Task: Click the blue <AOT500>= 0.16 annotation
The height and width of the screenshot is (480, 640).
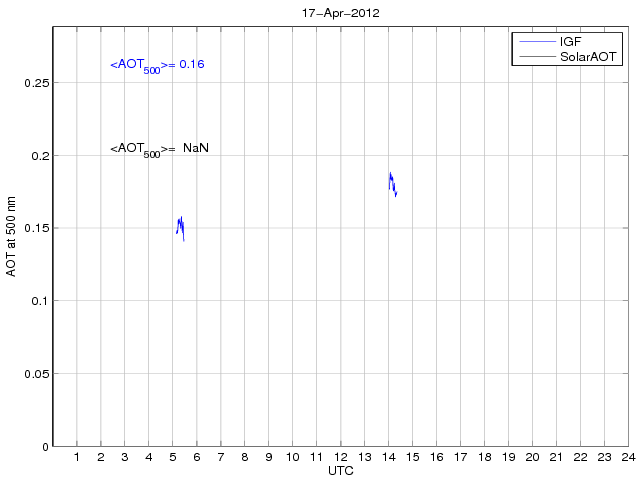Action: (157, 66)
